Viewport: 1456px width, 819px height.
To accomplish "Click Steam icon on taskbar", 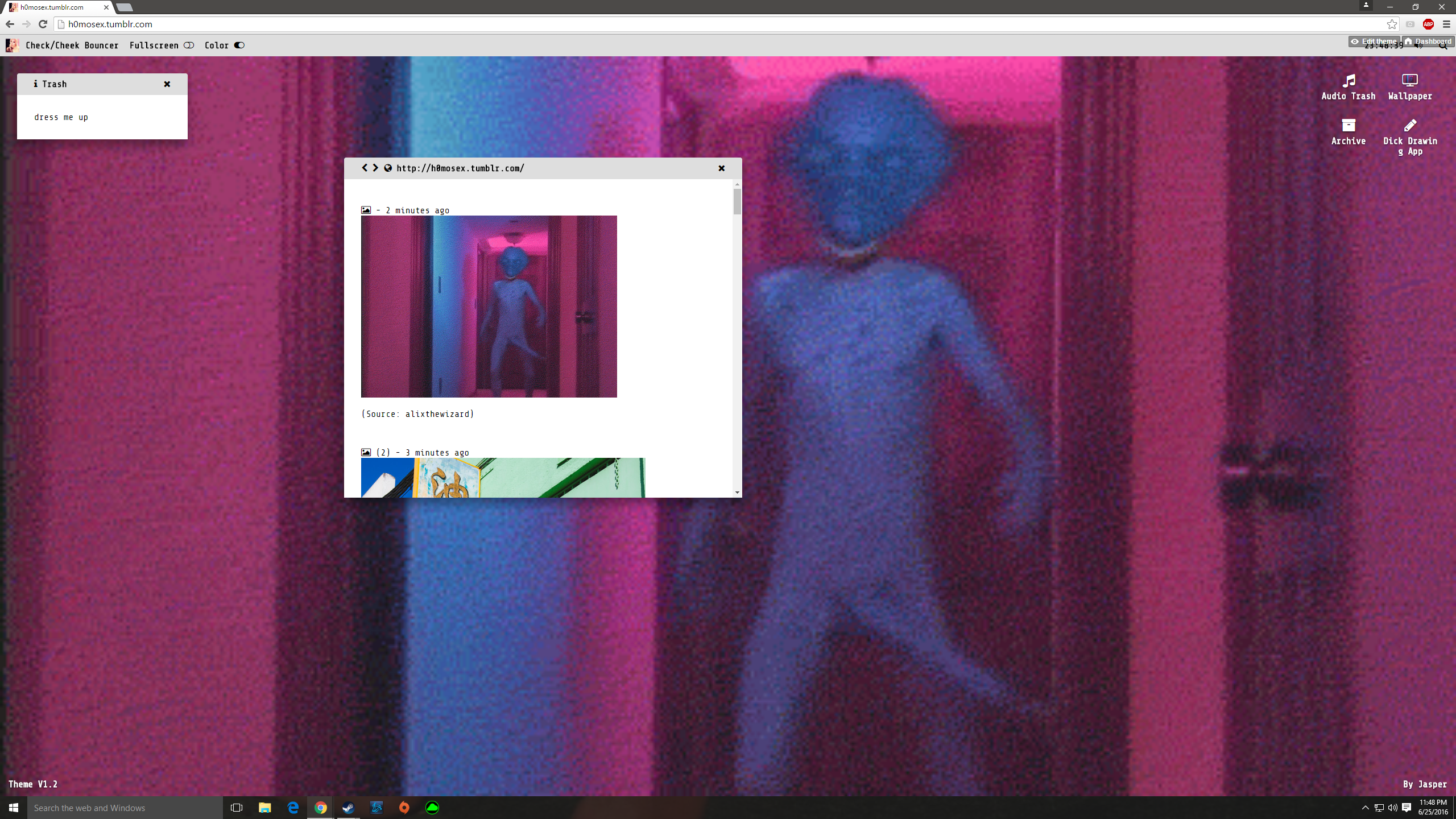I will pyautogui.click(x=348, y=808).
